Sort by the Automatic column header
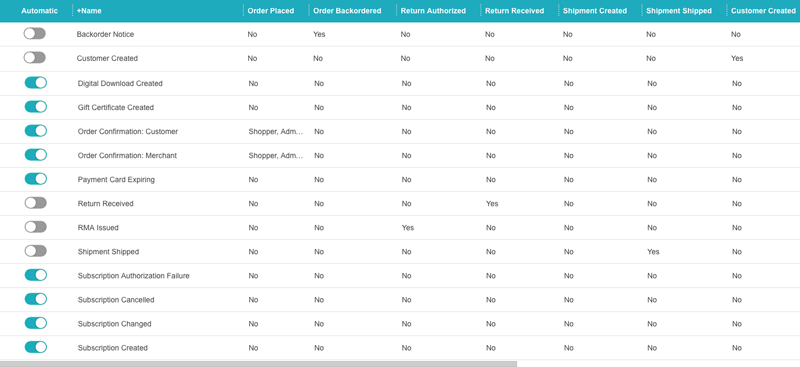This screenshot has height=367, width=800. point(39,11)
